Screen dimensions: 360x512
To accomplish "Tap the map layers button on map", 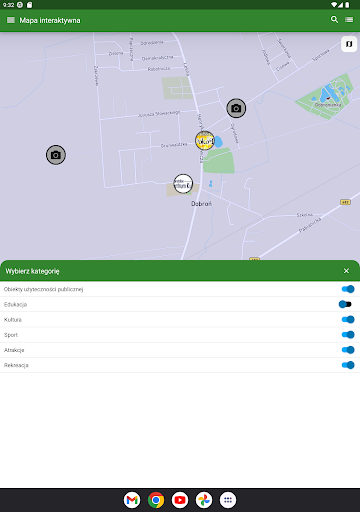I will tap(349, 44).
